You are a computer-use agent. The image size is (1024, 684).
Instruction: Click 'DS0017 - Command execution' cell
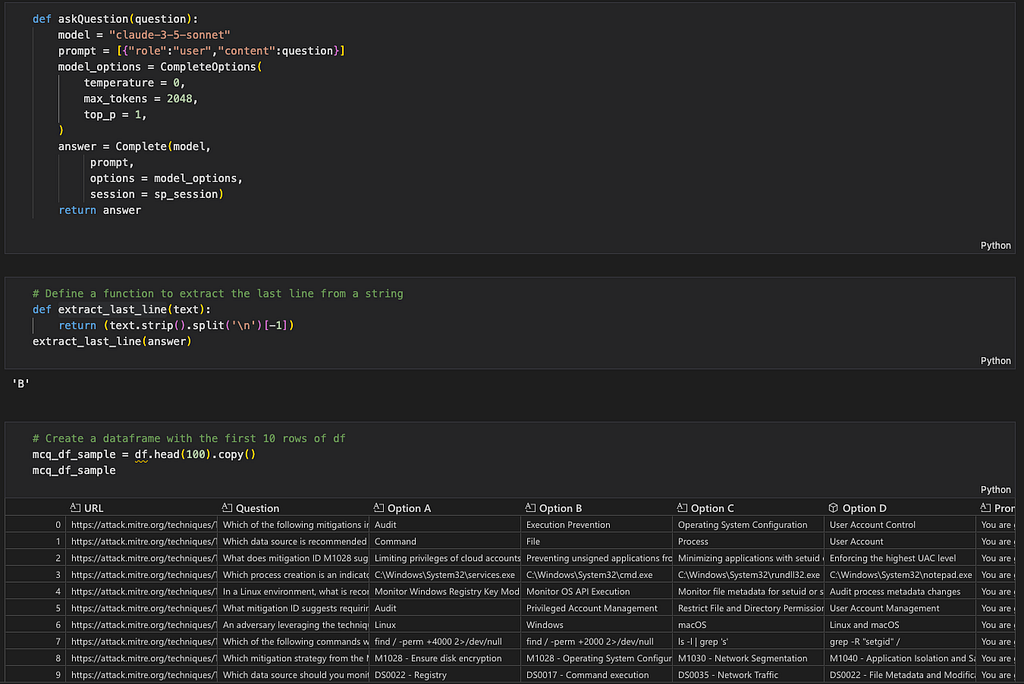pyautogui.click(x=596, y=675)
